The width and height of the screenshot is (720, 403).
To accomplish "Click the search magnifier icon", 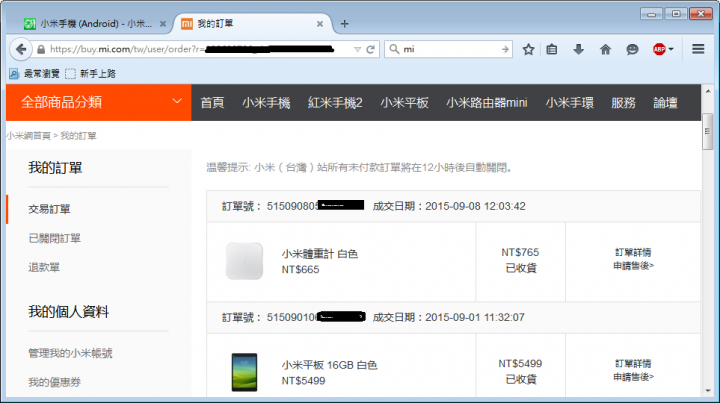I will coord(394,49).
